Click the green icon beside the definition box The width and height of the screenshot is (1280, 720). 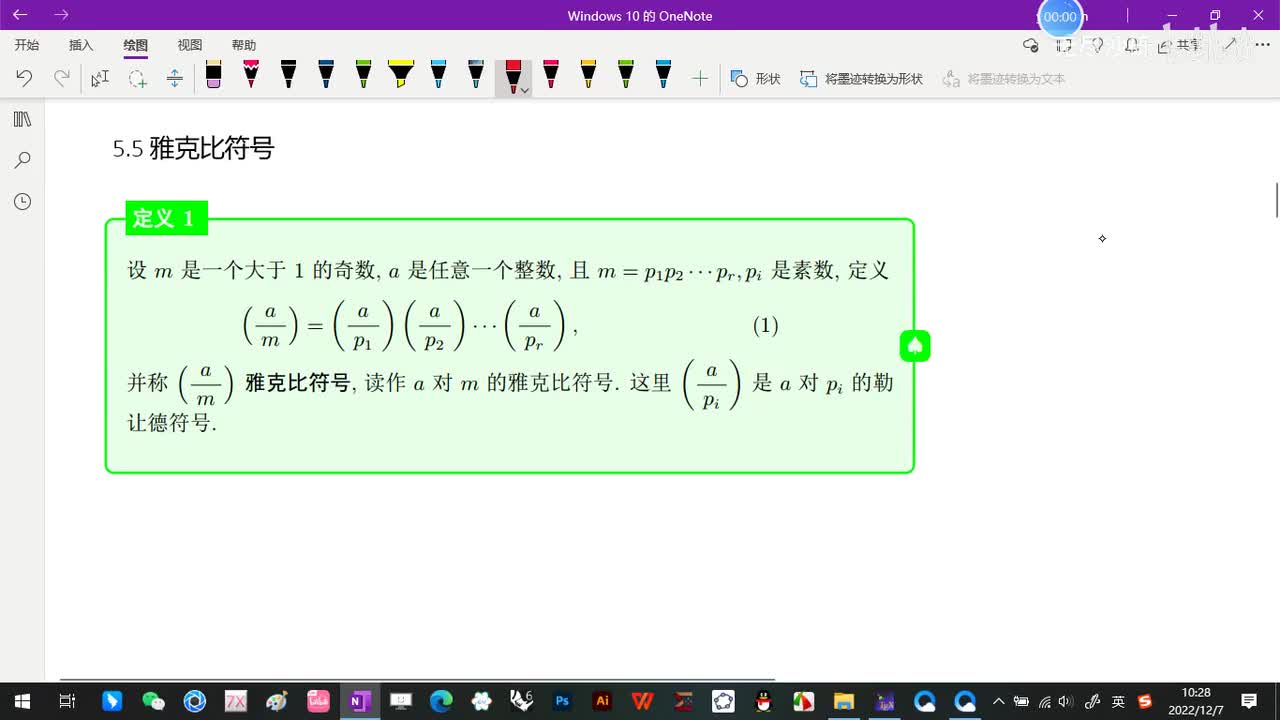pos(915,346)
